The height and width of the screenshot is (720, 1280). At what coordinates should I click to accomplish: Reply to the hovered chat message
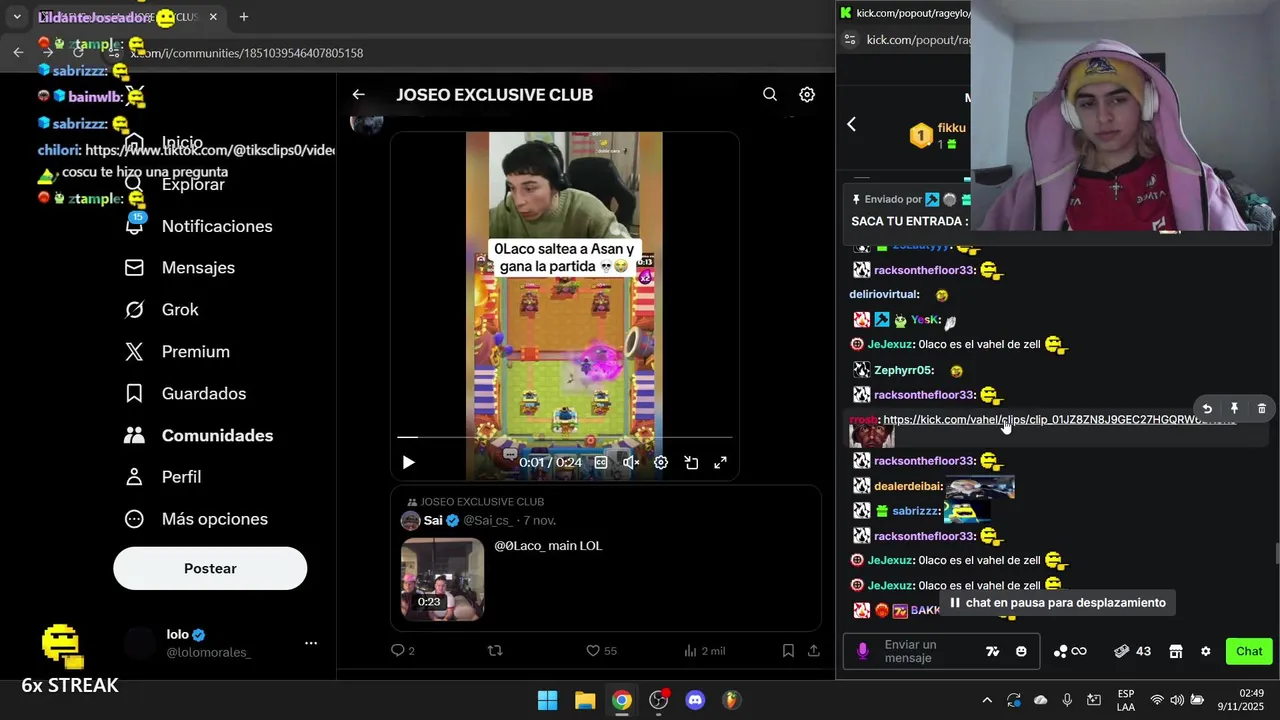point(1207,408)
